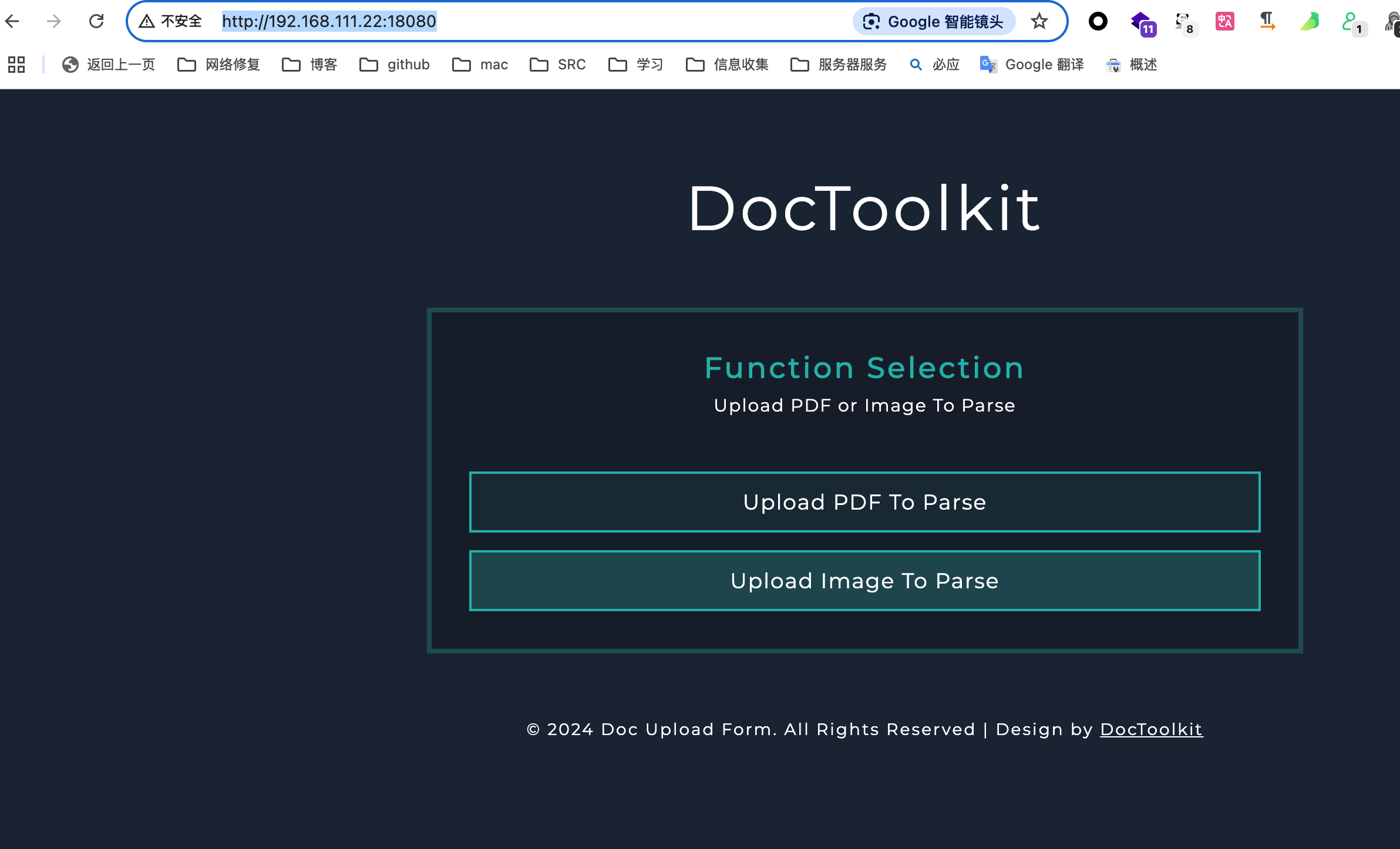Expand the github bookmark folder

[x=395, y=65]
